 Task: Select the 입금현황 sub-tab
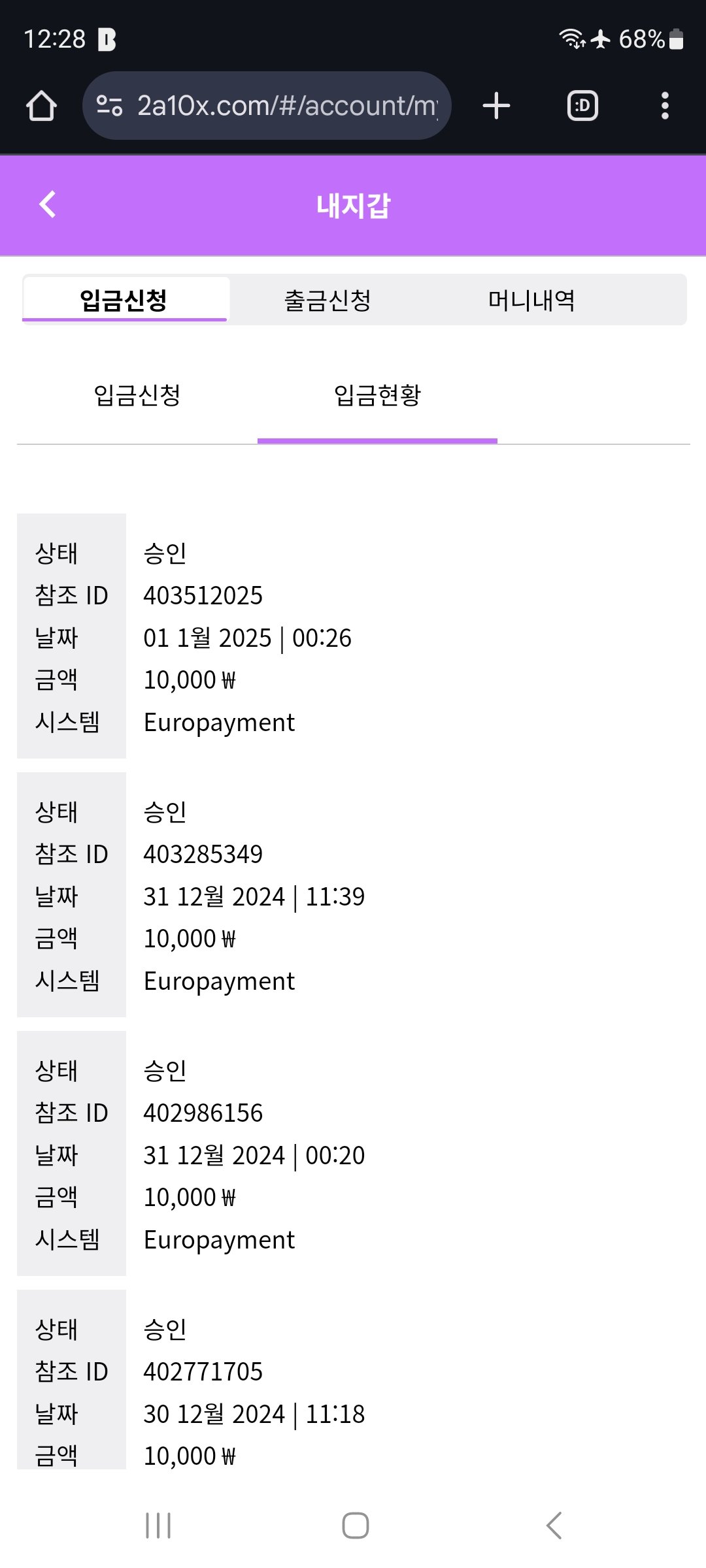pyautogui.click(x=377, y=395)
